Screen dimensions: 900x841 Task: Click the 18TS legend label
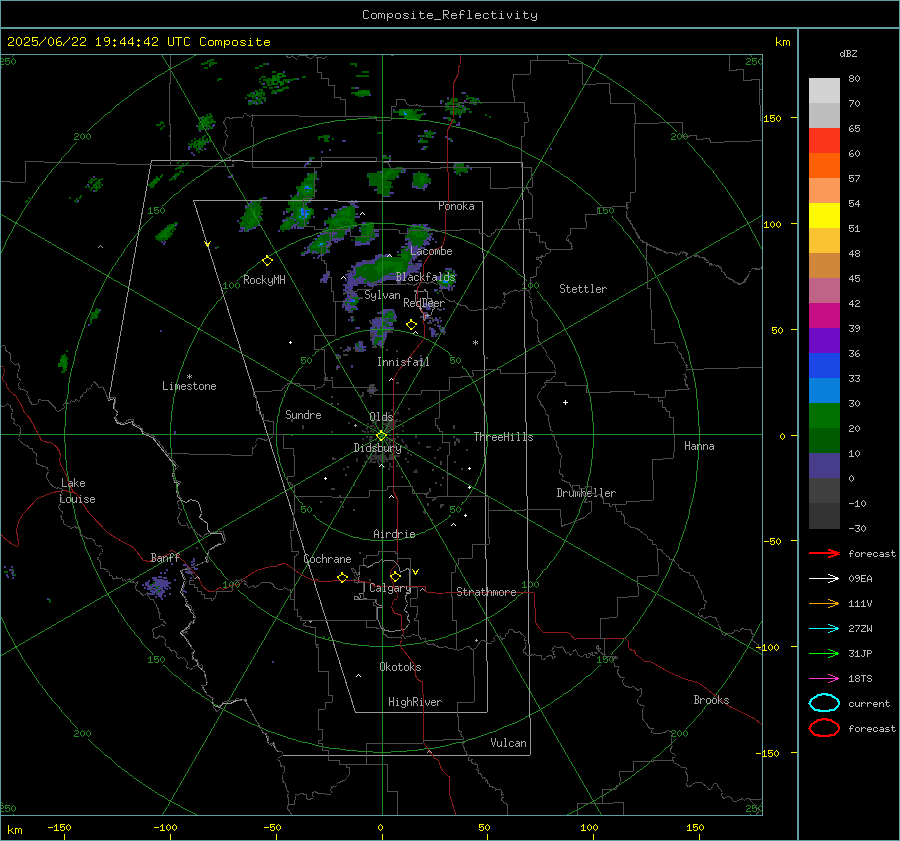pyautogui.click(x=860, y=679)
